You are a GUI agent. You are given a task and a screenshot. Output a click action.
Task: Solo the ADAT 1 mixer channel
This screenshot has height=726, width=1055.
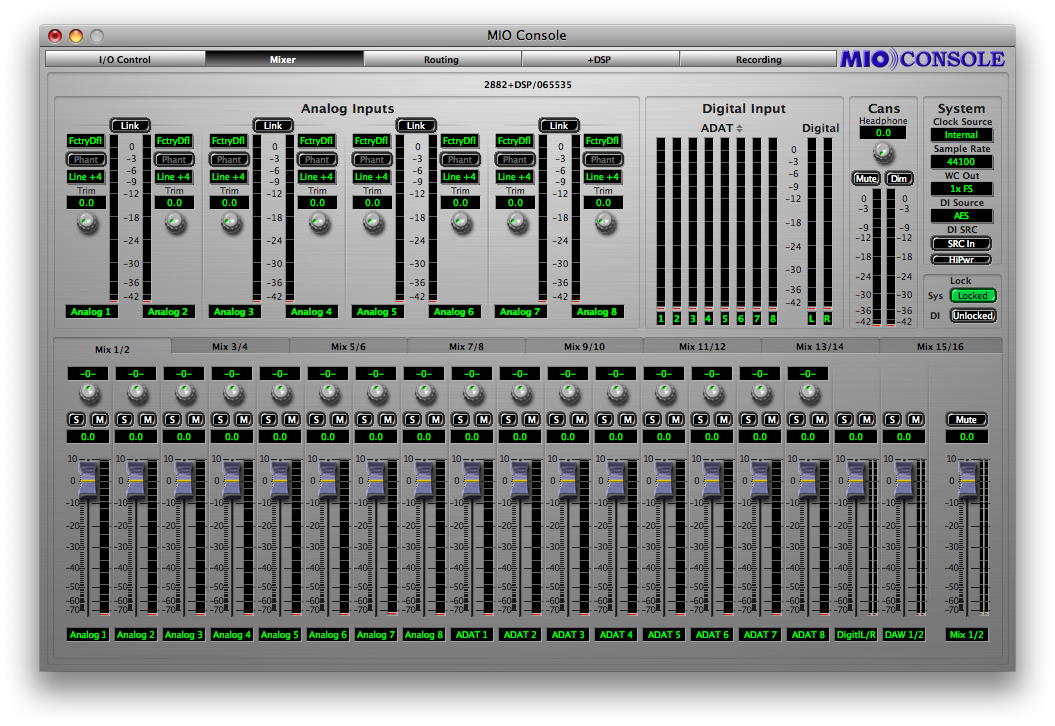(461, 419)
